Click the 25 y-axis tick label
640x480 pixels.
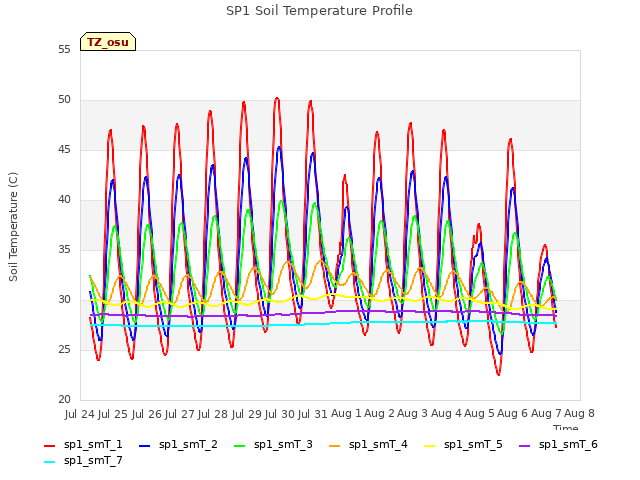click(x=64, y=350)
